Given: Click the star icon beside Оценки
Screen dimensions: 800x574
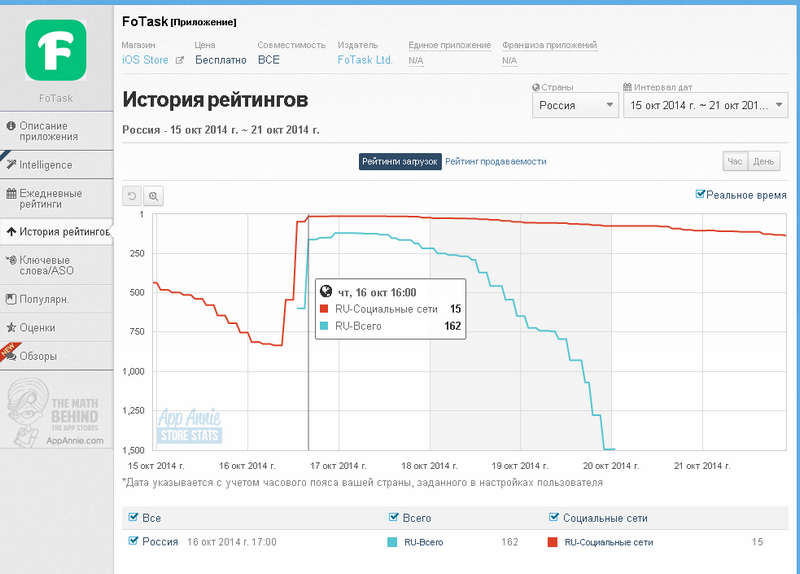Looking at the screenshot, I should pos(11,328).
